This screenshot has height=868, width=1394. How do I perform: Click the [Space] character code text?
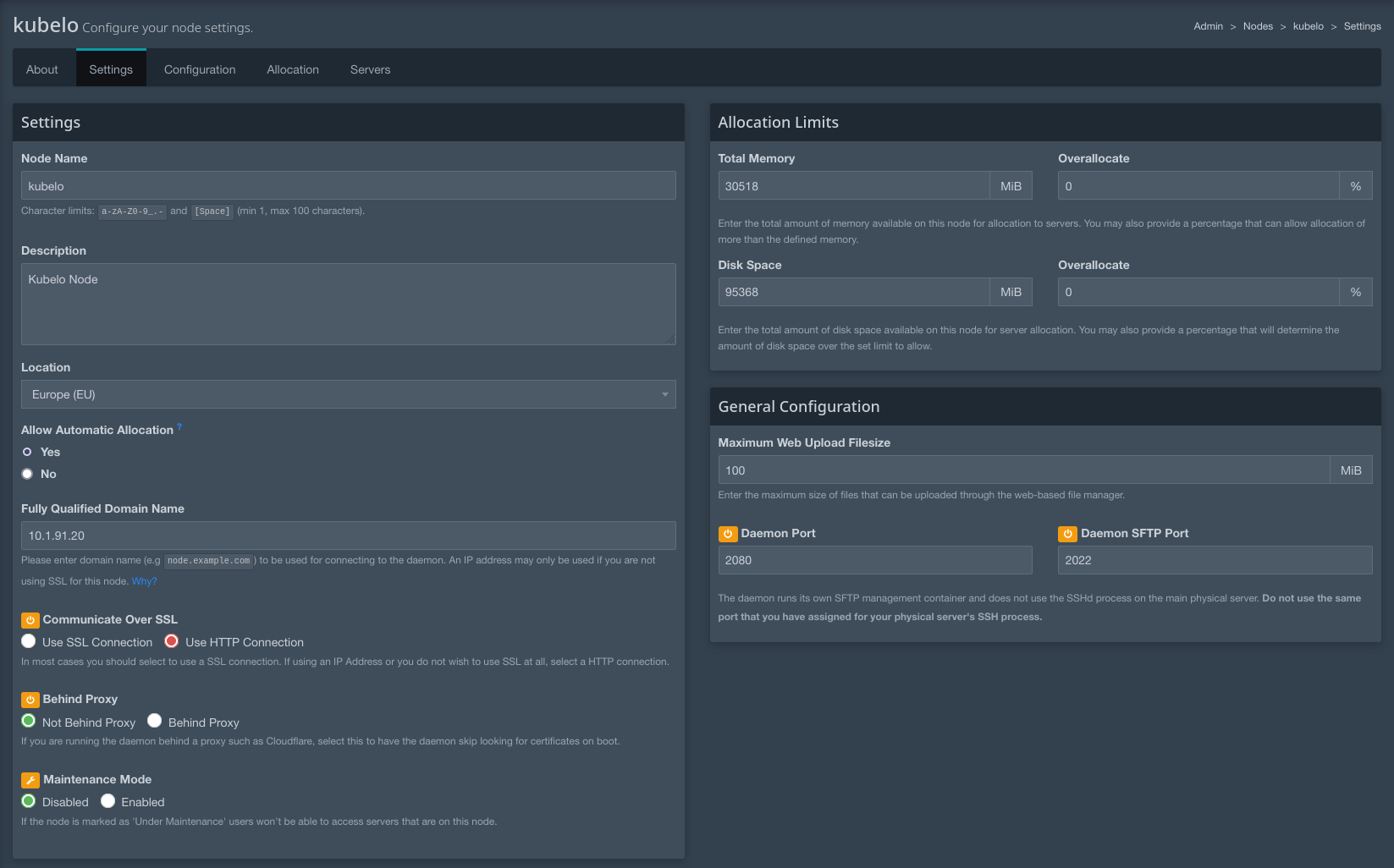pyautogui.click(x=212, y=212)
